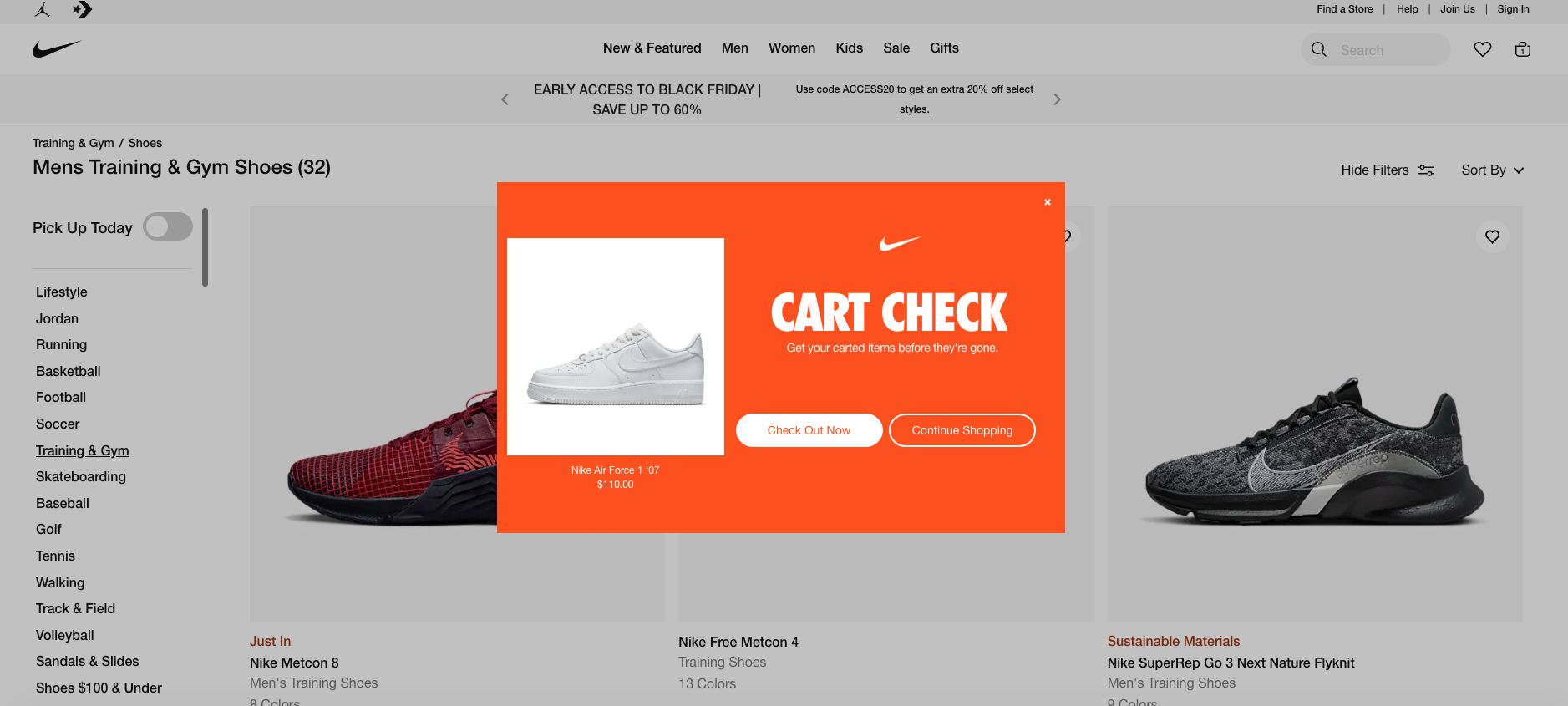Open the Sale menu

point(896,48)
